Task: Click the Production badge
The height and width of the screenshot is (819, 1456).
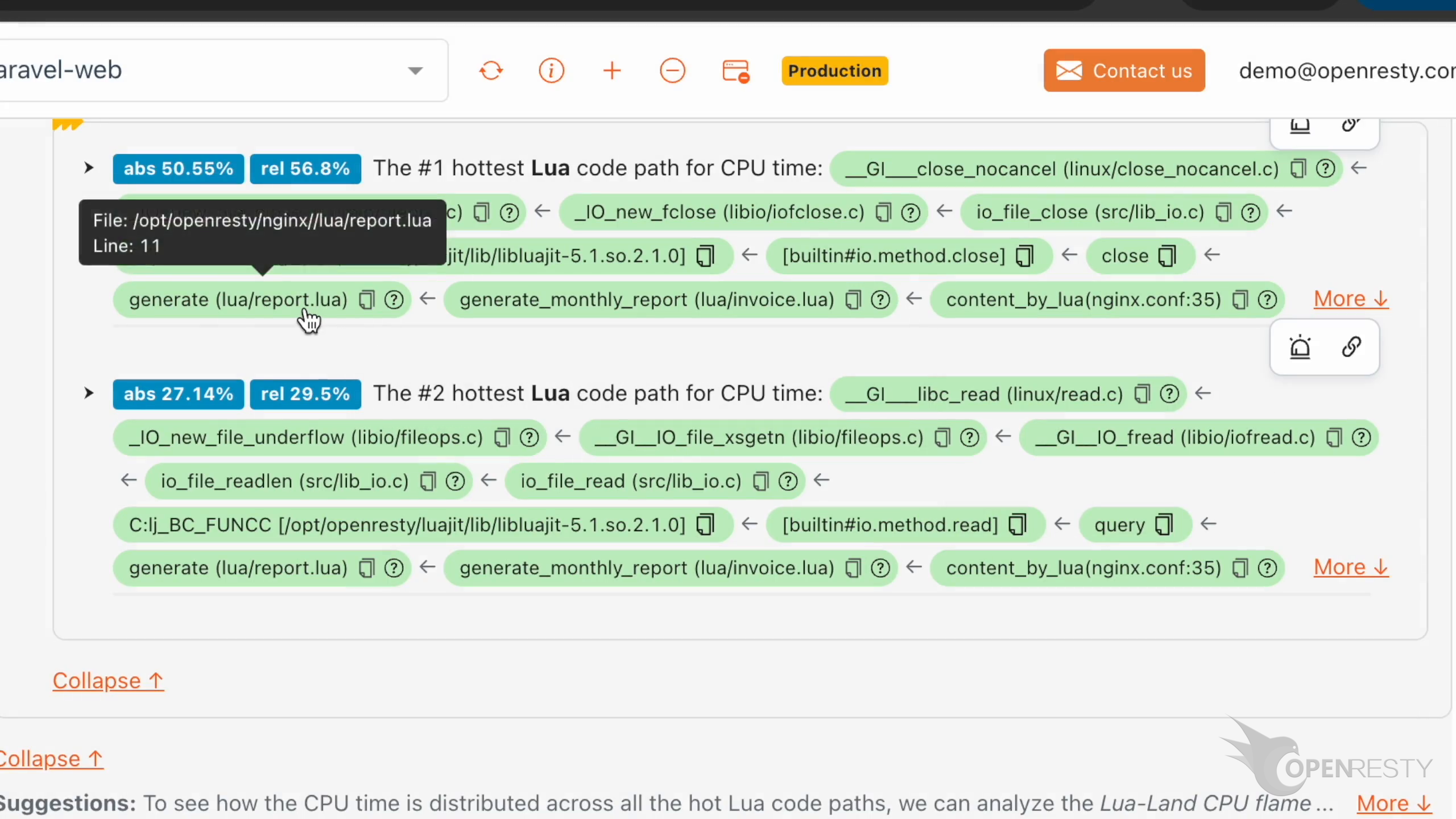Action: (834, 71)
